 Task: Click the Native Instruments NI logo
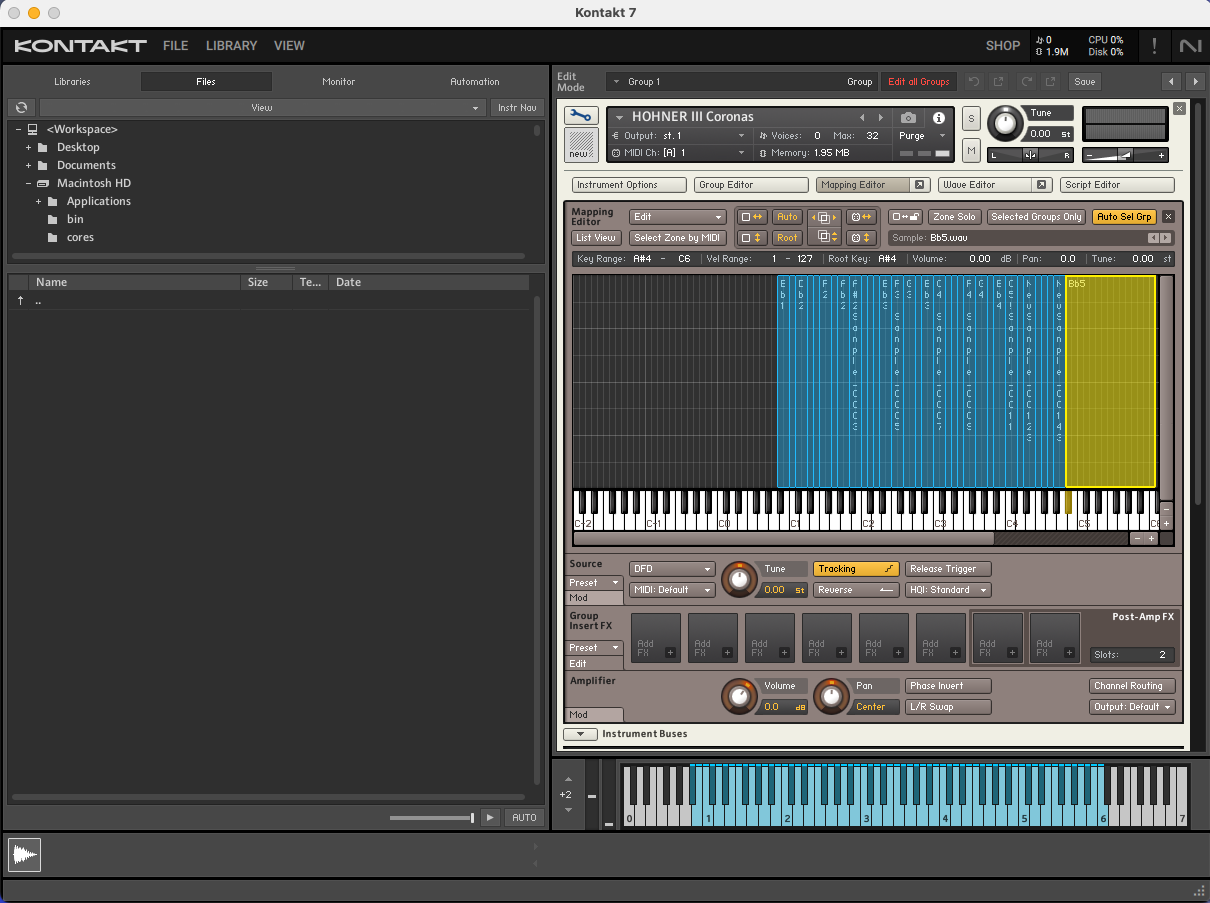click(x=1190, y=46)
